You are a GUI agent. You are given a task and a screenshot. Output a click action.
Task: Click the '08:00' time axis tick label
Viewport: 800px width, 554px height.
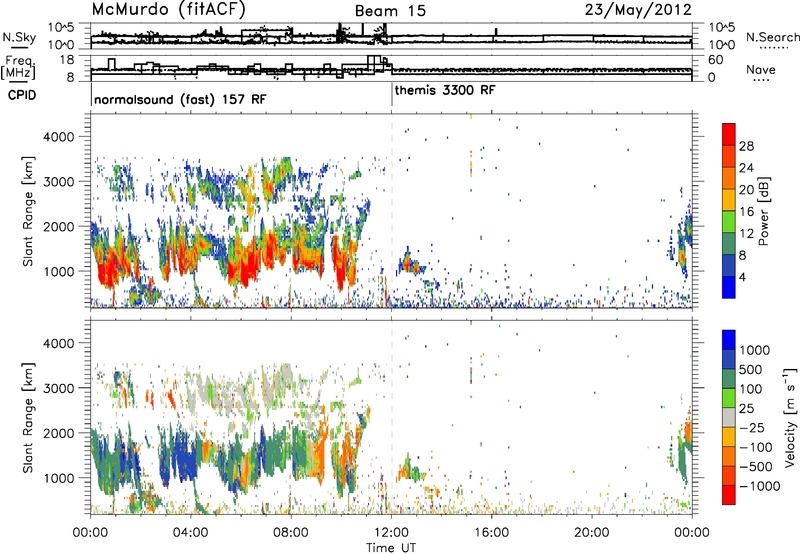[x=291, y=533]
